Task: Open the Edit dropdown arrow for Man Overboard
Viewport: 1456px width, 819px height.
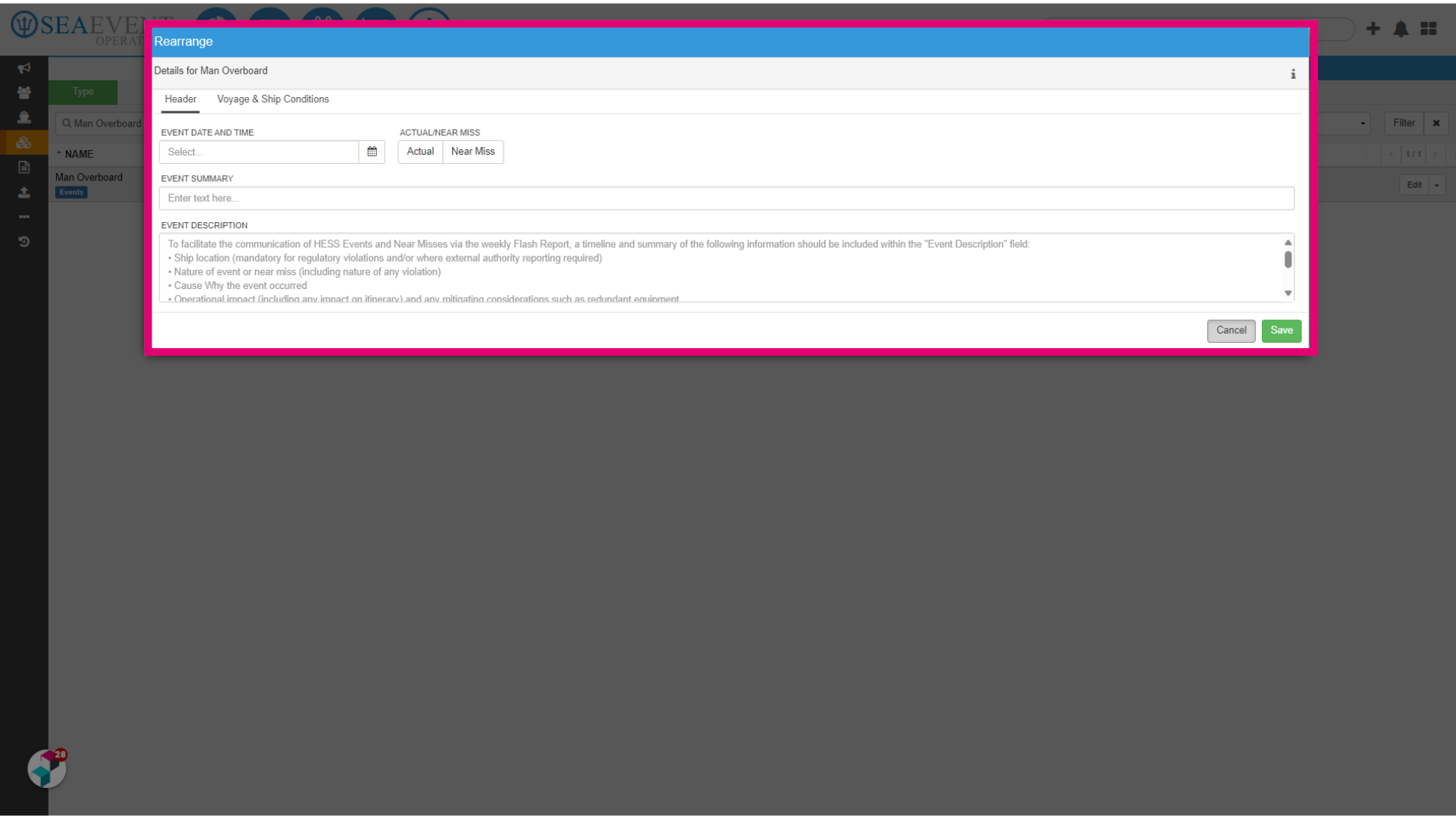Action: (1436, 185)
